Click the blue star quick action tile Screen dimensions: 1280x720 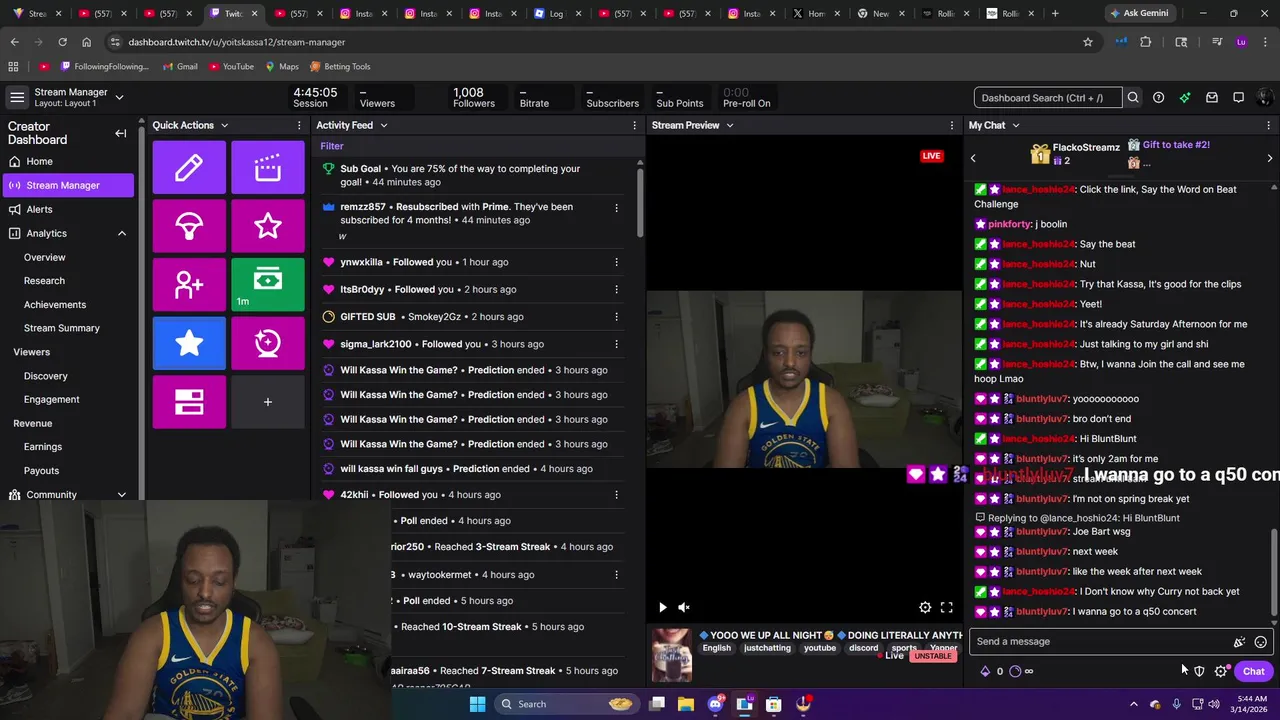pyautogui.click(x=189, y=343)
